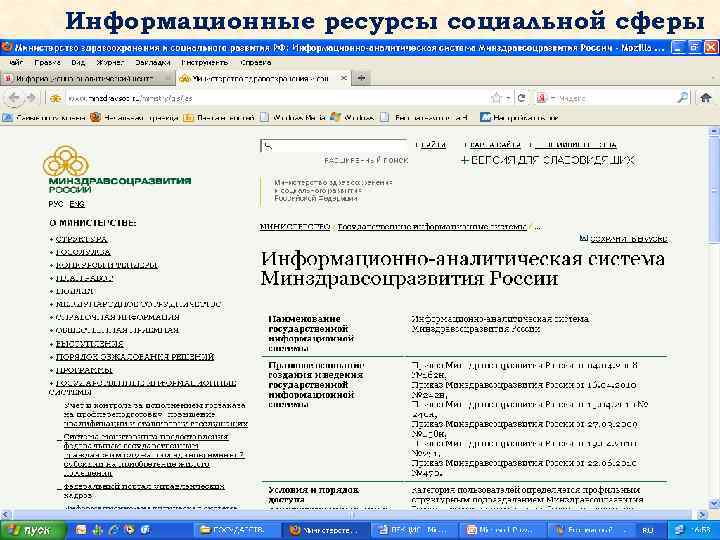
Task: Close the active Министерство здравоохранения tab
Action: point(343,79)
